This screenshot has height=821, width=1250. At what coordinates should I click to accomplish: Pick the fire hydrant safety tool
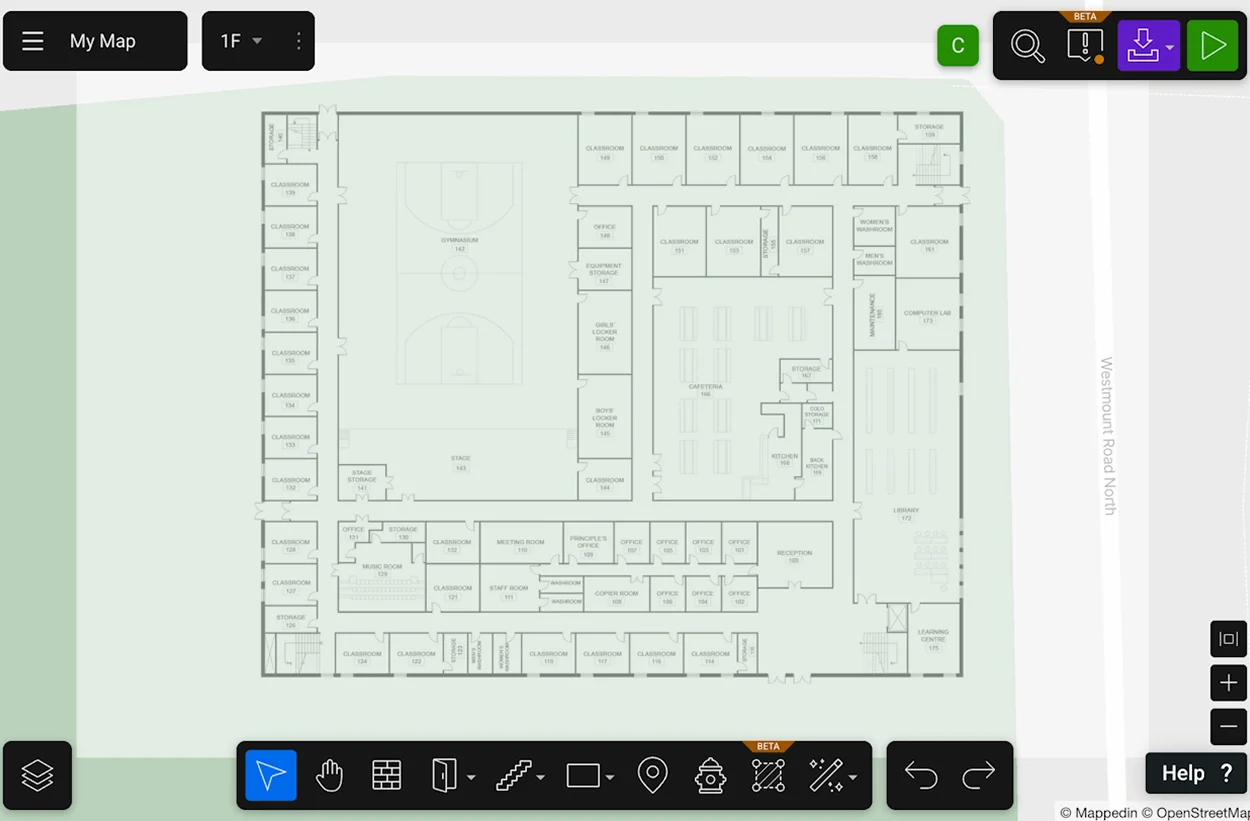[710, 776]
